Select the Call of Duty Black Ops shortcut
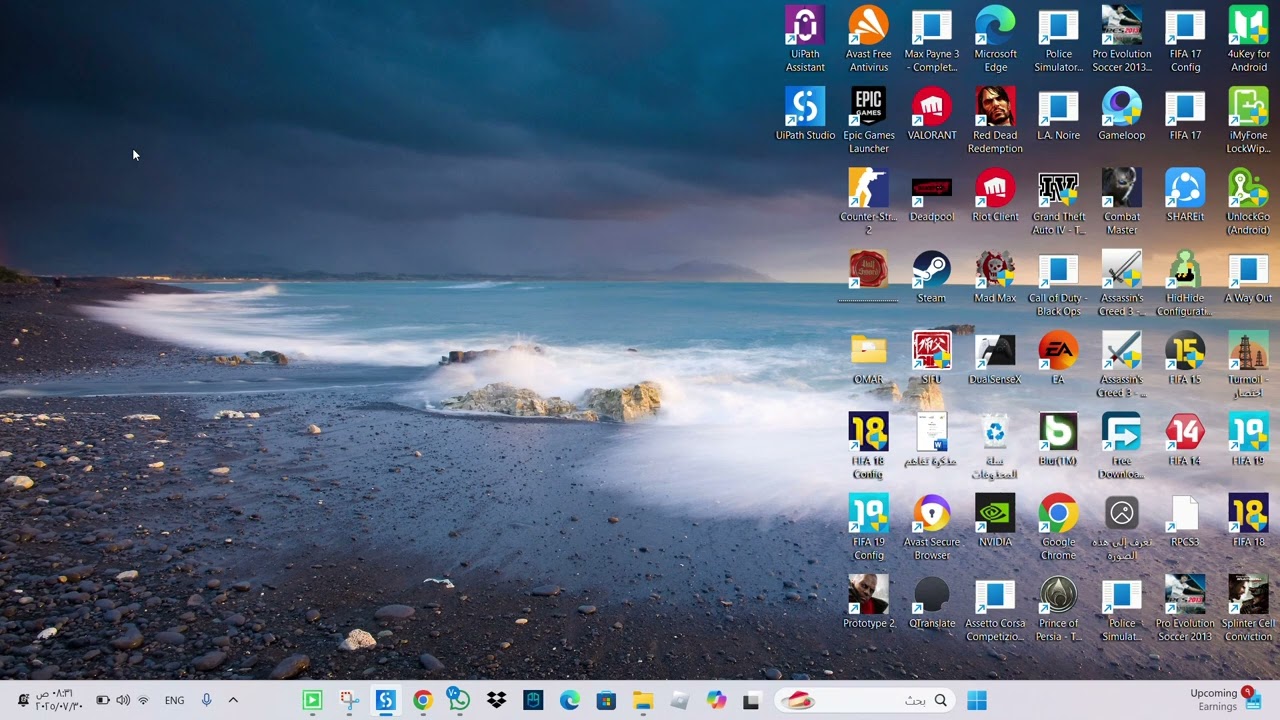 1058,284
